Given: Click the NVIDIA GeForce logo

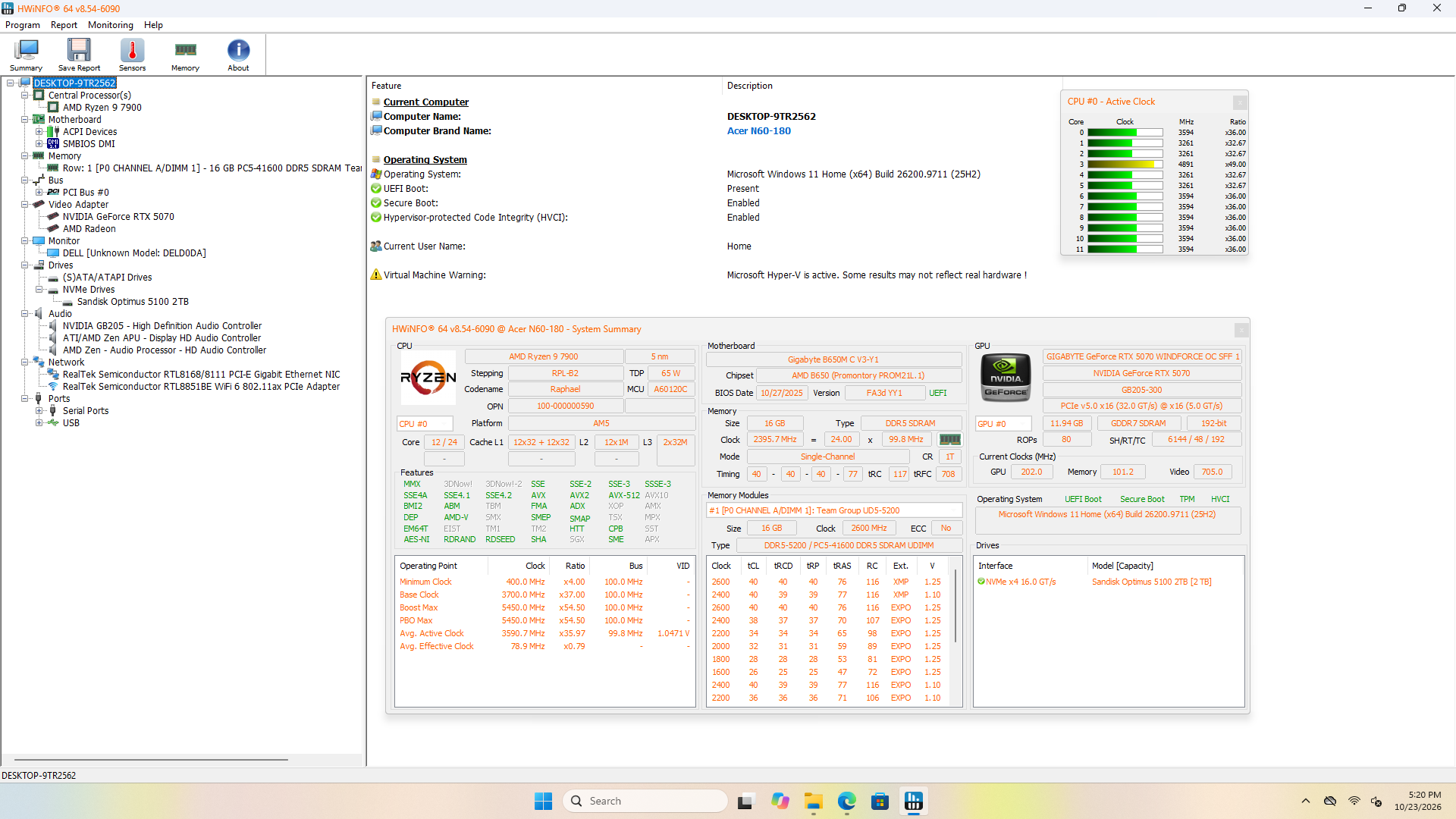Looking at the screenshot, I should tap(1006, 377).
